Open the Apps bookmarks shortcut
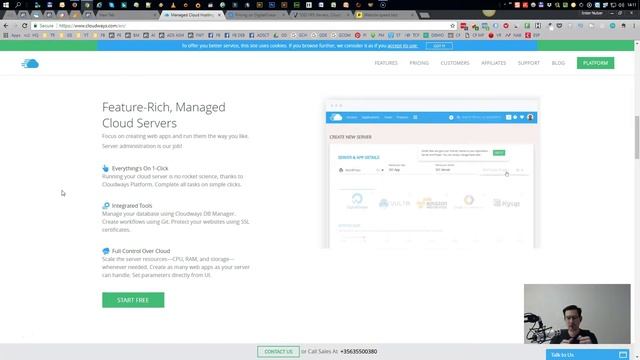This screenshot has width=640, height=360. [12, 36]
